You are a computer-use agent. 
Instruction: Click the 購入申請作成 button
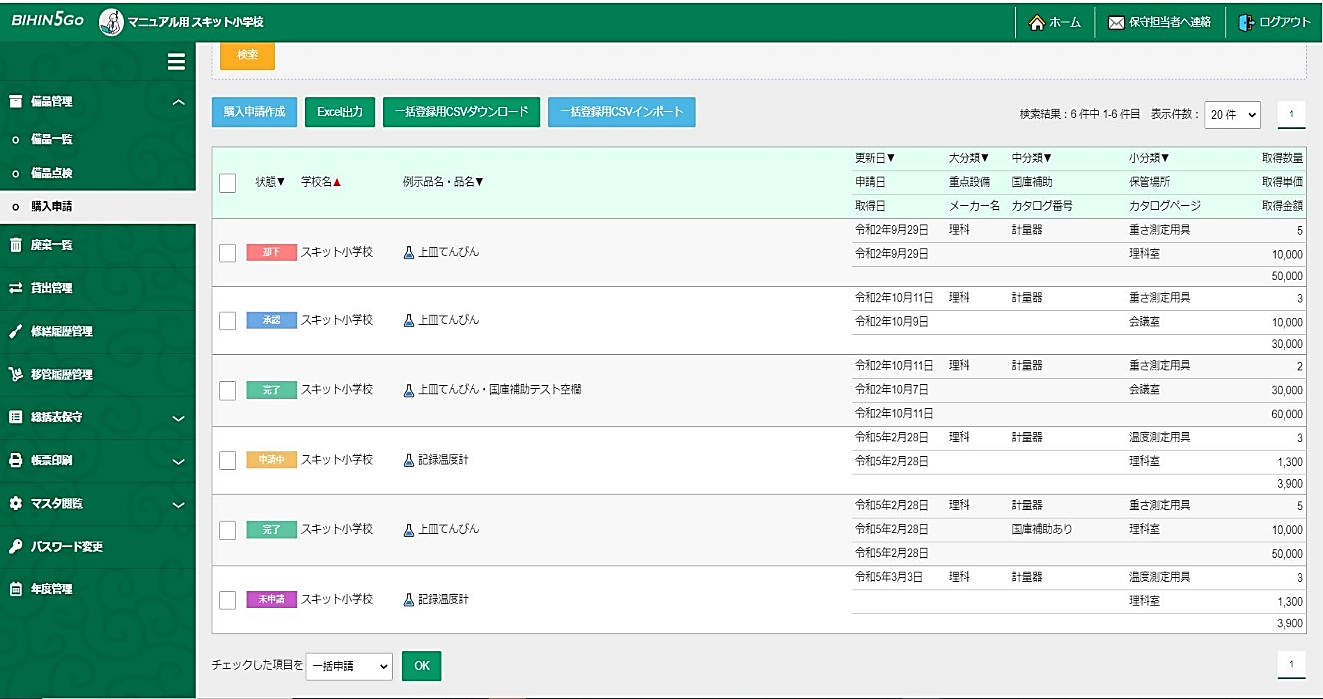tap(254, 112)
